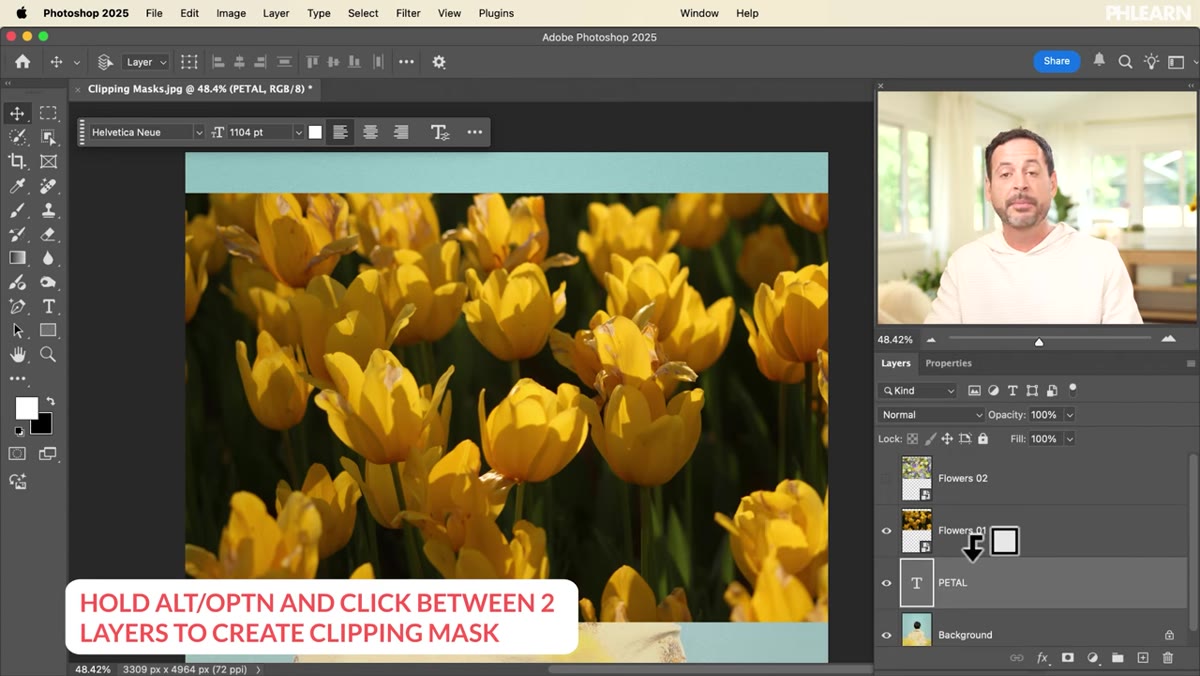The height and width of the screenshot is (676, 1200).
Task: Add layer mask from Layers panel
Action: (x=1068, y=658)
